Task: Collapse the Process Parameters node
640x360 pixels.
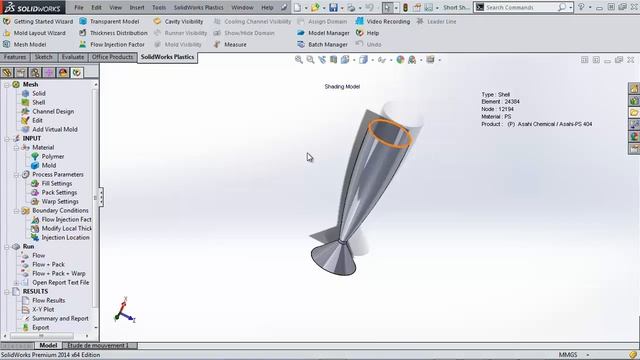Action: click(x=16, y=175)
